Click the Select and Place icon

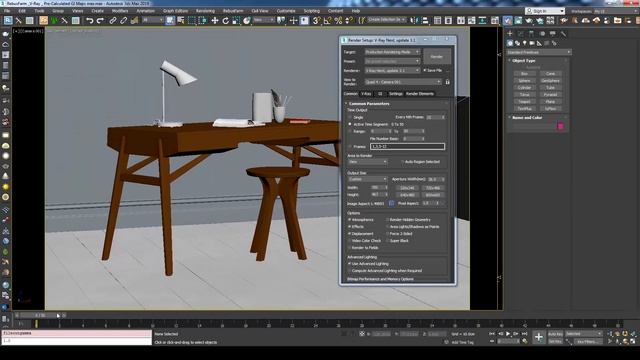pyautogui.click(x=247, y=20)
